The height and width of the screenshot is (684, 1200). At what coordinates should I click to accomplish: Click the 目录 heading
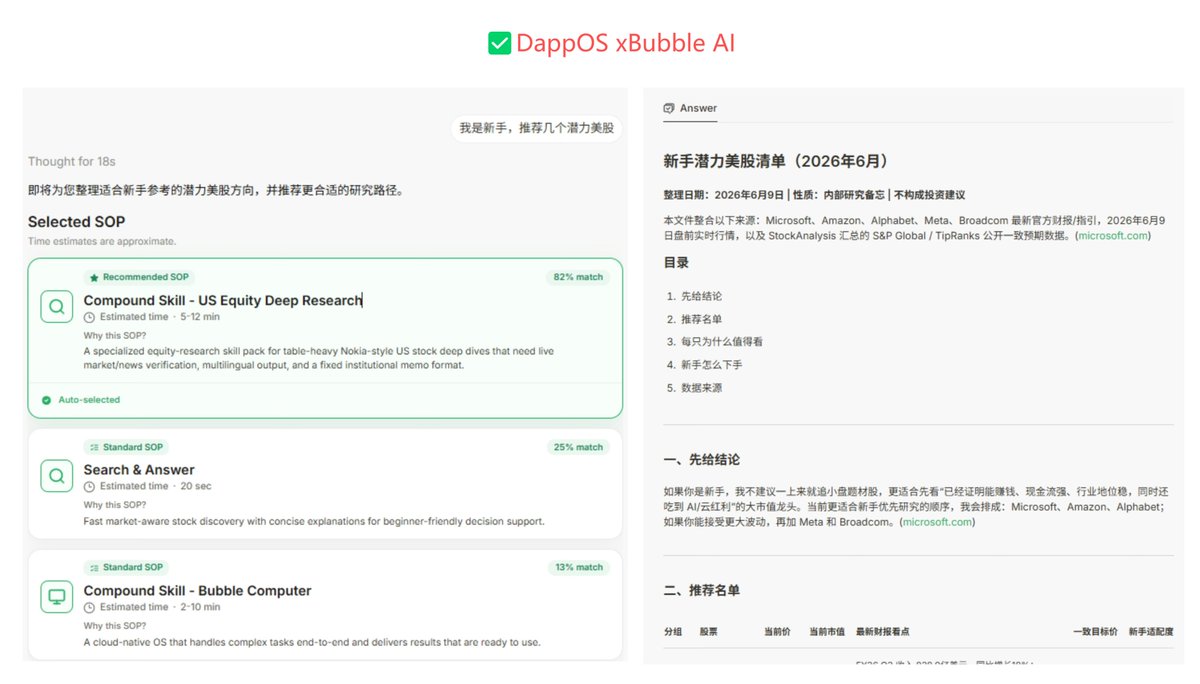tap(676, 263)
